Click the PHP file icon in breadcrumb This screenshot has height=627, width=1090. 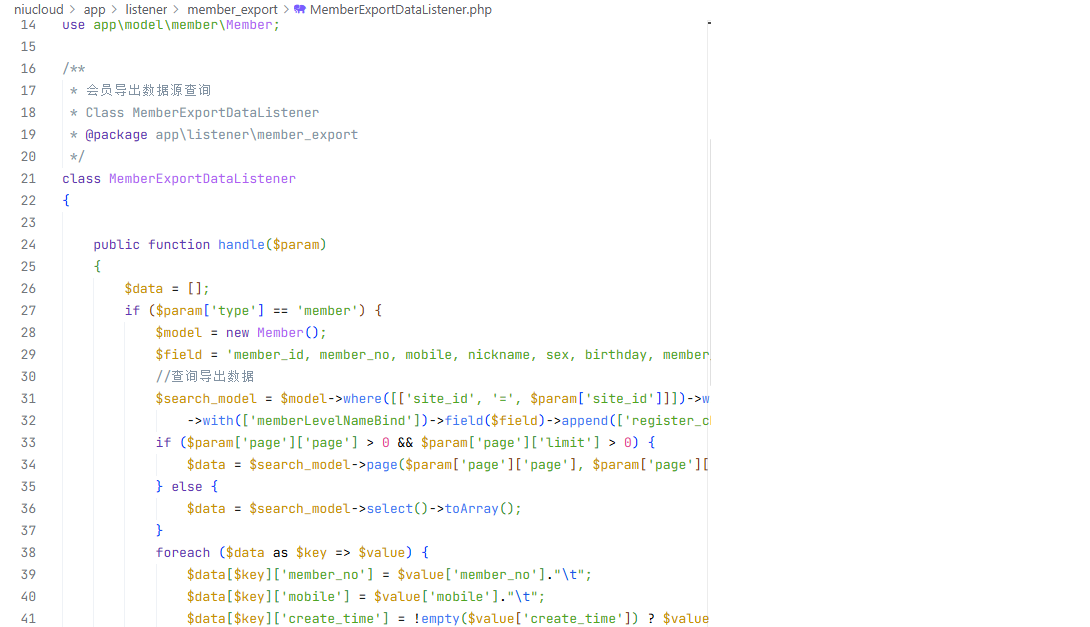(300, 10)
